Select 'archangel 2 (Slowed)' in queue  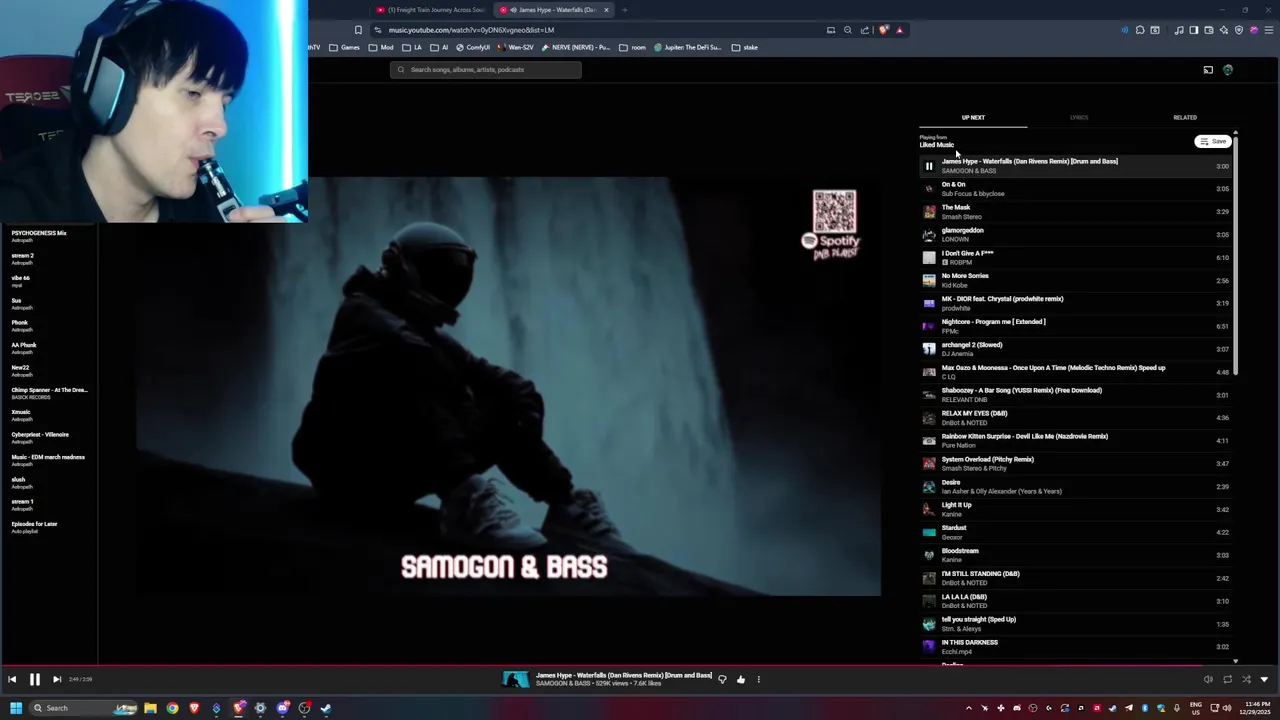(1075, 349)
